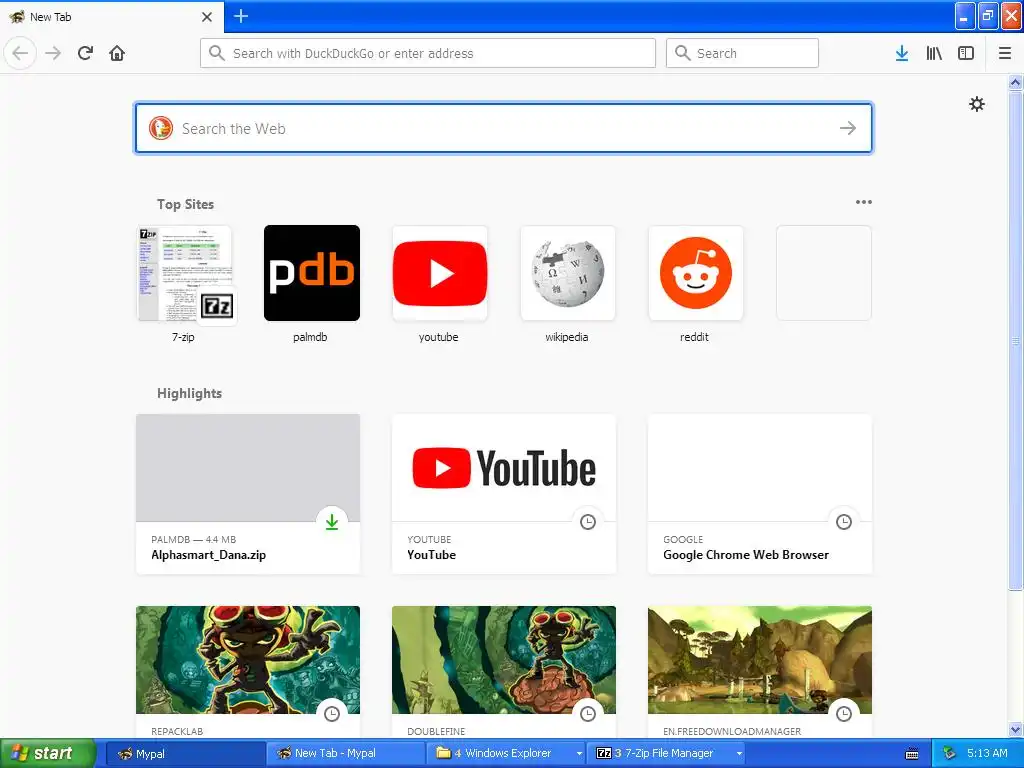Click magnifier icon in address bar
The height and width of the screenshot is (768, 1024).
tap(217, 53)
